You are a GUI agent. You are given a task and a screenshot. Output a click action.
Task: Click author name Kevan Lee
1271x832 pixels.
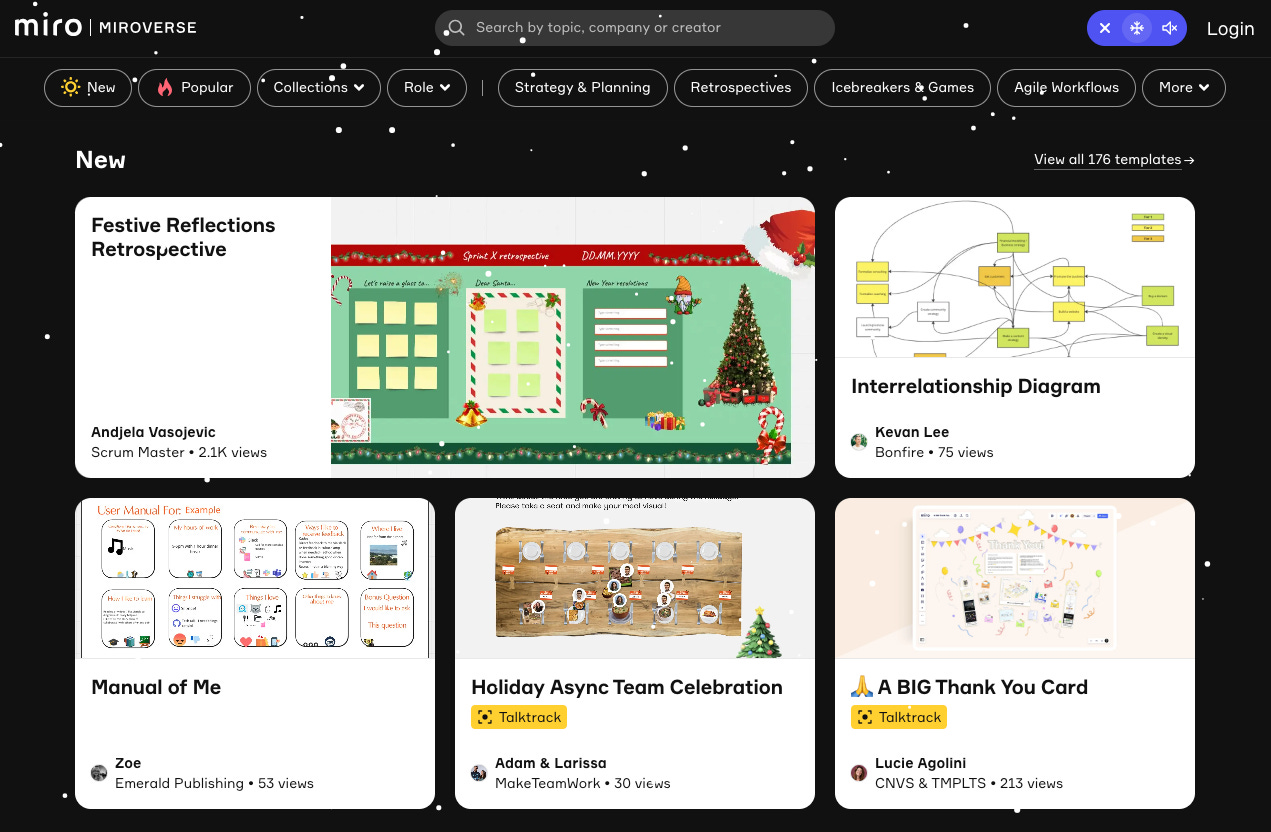[912, 432]
